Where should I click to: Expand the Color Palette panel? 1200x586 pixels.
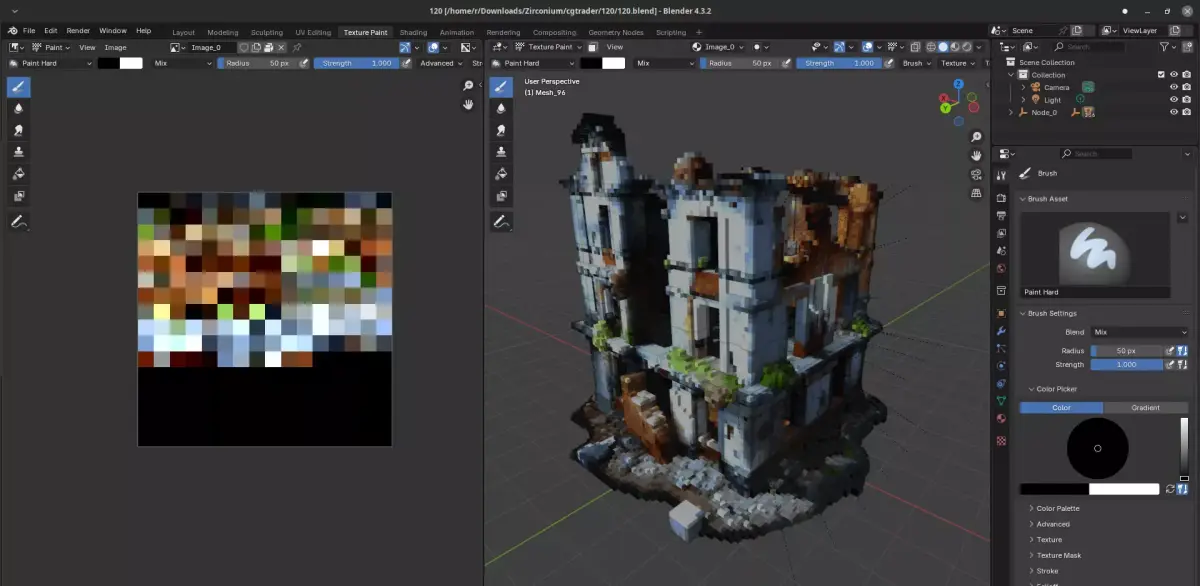1057,509
